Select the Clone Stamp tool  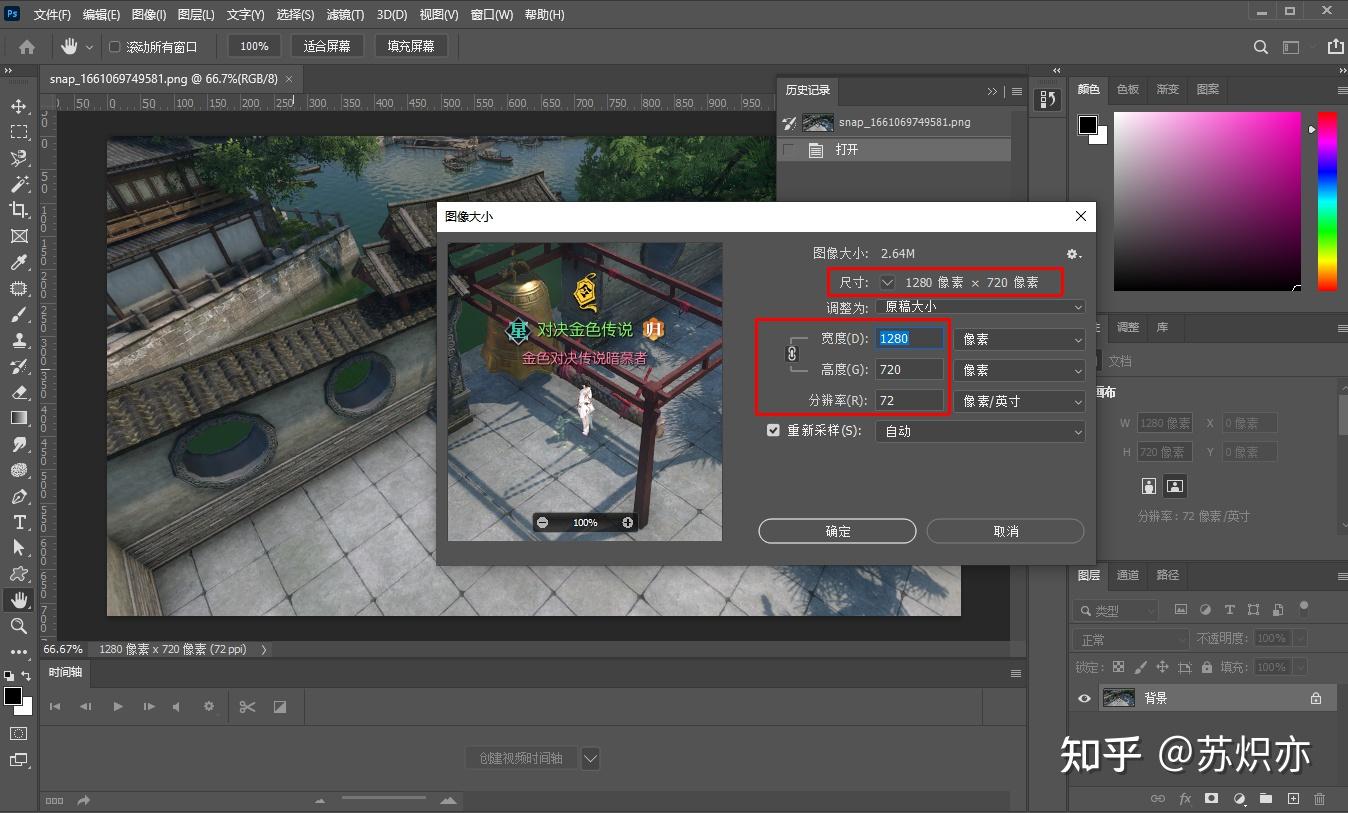point(19,340)
